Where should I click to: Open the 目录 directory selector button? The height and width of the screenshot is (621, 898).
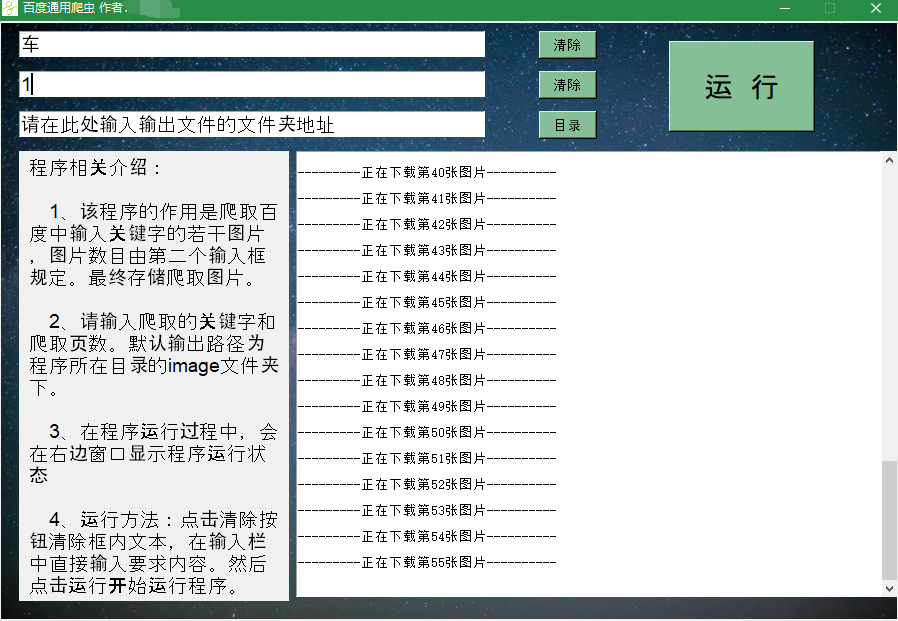click(x=567, y=124)
